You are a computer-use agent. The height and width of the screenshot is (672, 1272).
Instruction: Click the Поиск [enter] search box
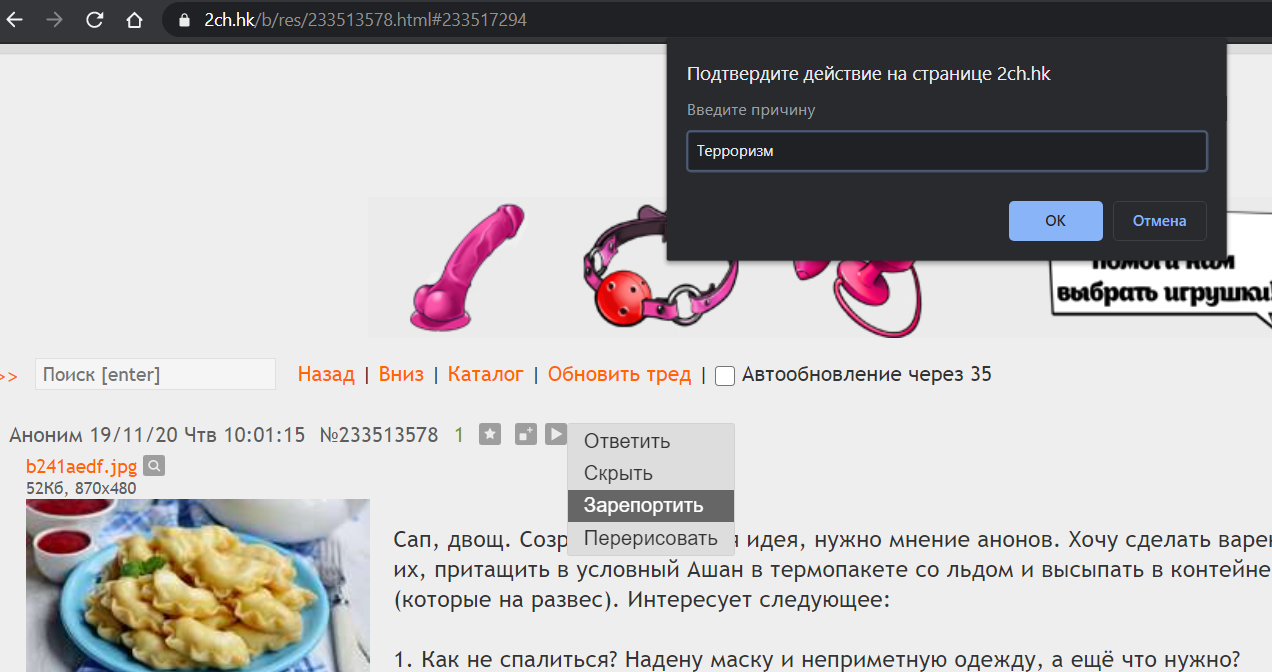pyautogui.click(x=155, y=374)
